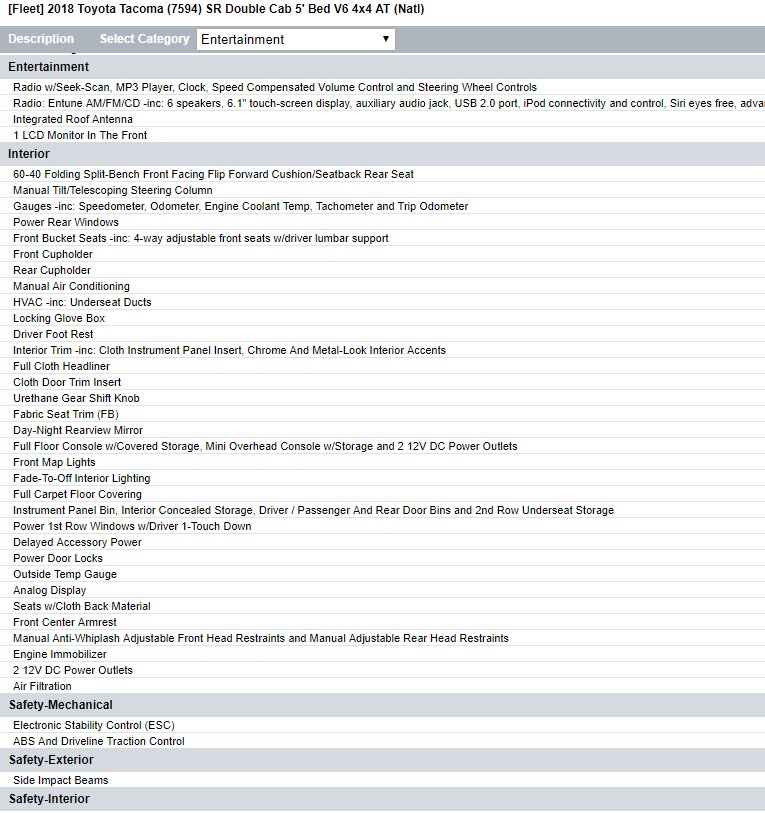
Task: Click Electronic Stability Control (ESC) row
Action: pos(382,726)
